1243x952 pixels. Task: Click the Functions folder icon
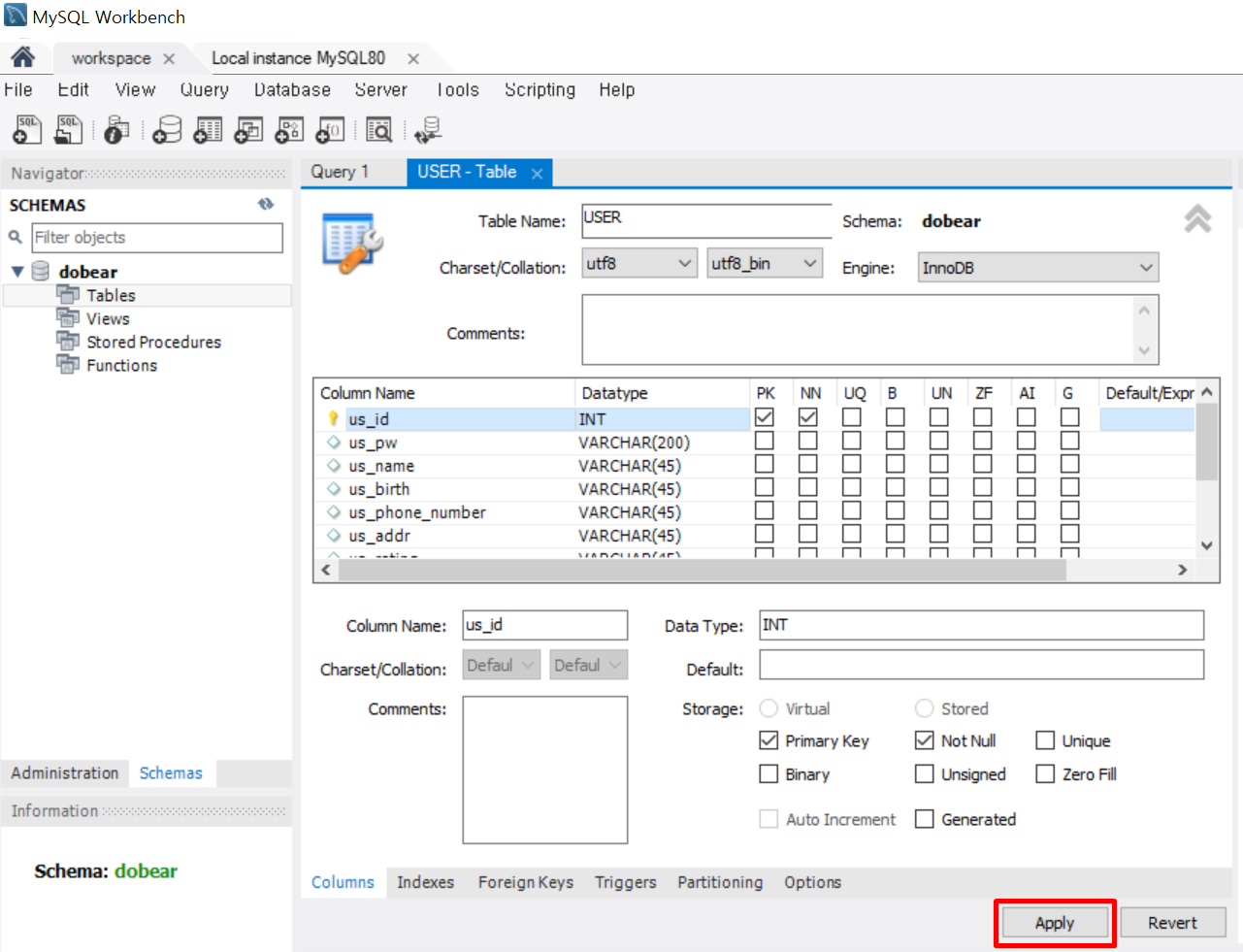(x=68, y=365)
